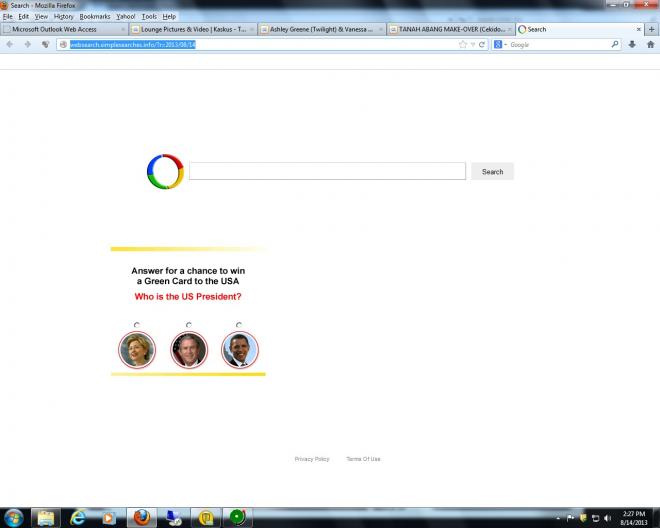Select the radio button above the left portrait
This screenshot has width=660, height=528.
point(137,324)
